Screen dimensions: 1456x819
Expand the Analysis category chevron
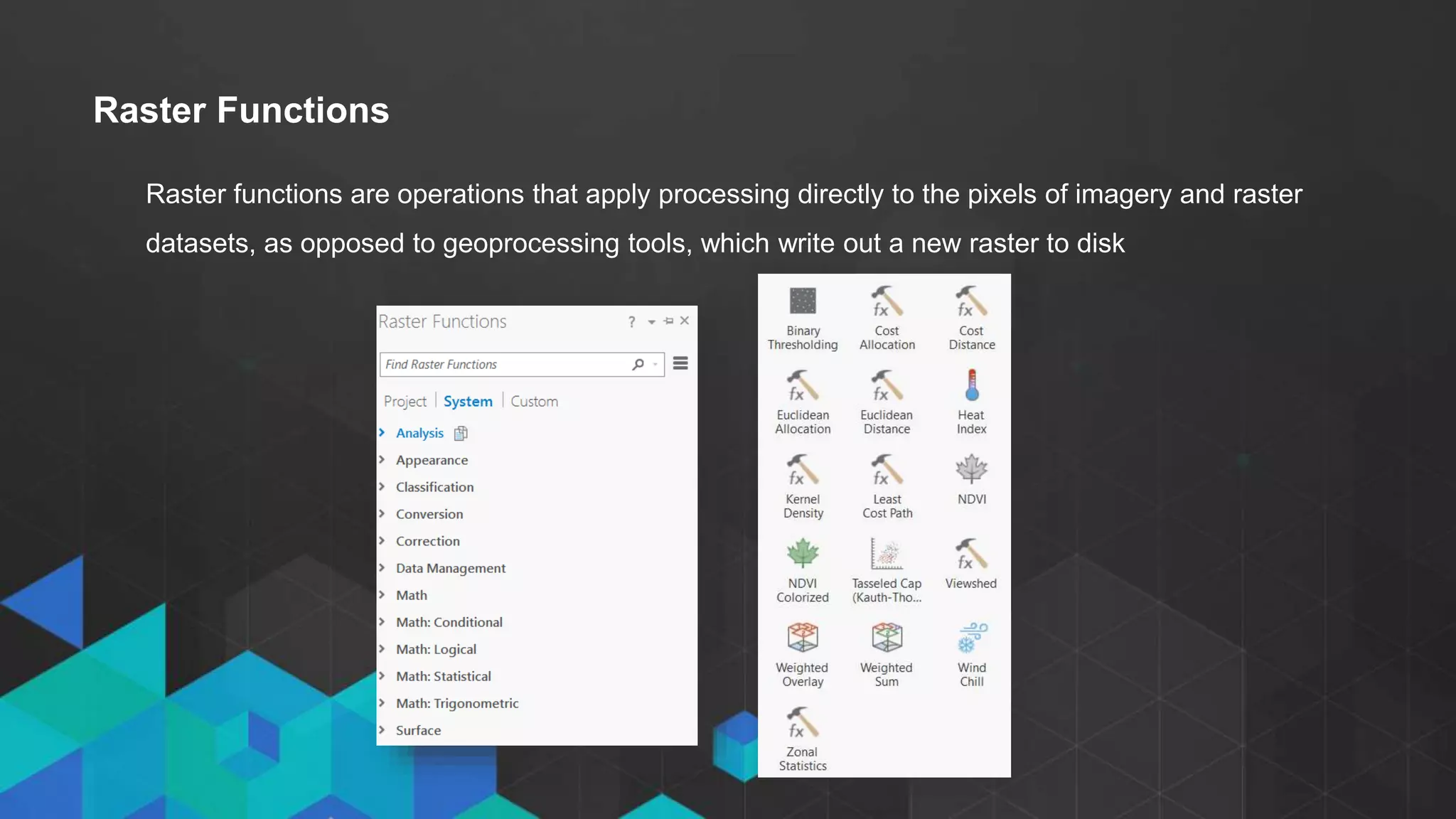tap(382, 432)
